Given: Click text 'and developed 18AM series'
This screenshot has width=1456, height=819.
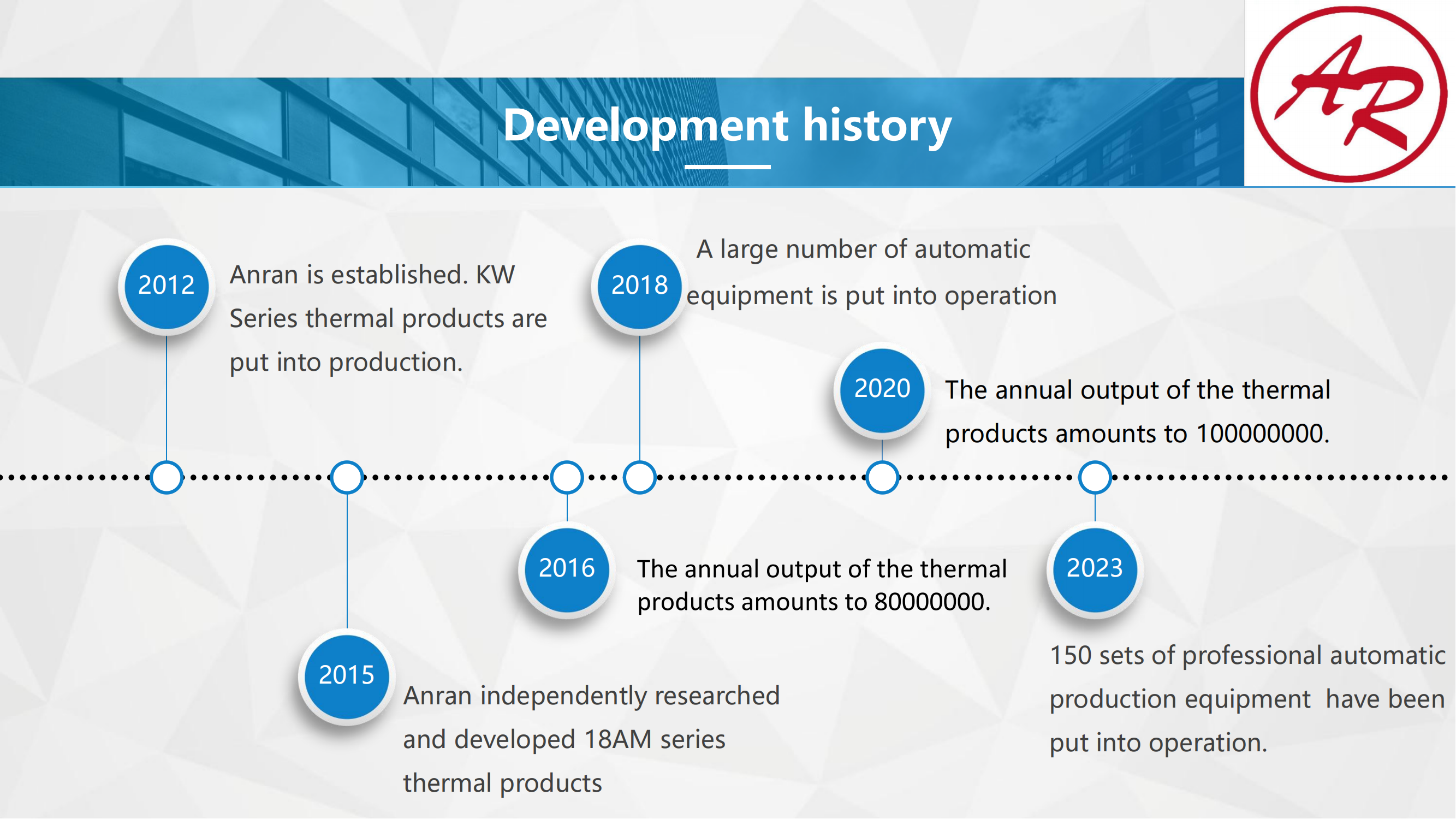Looking at the screenshot, I should pos(564,740).
